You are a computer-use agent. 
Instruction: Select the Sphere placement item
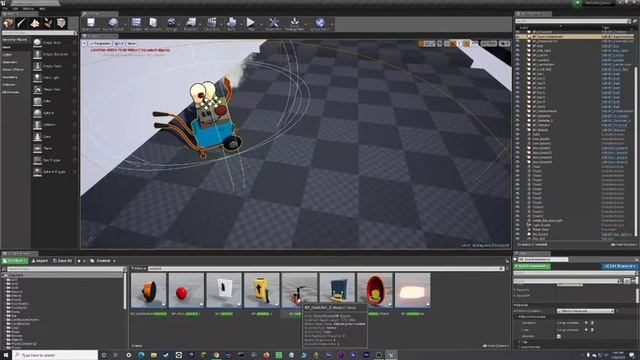point(55,113)
